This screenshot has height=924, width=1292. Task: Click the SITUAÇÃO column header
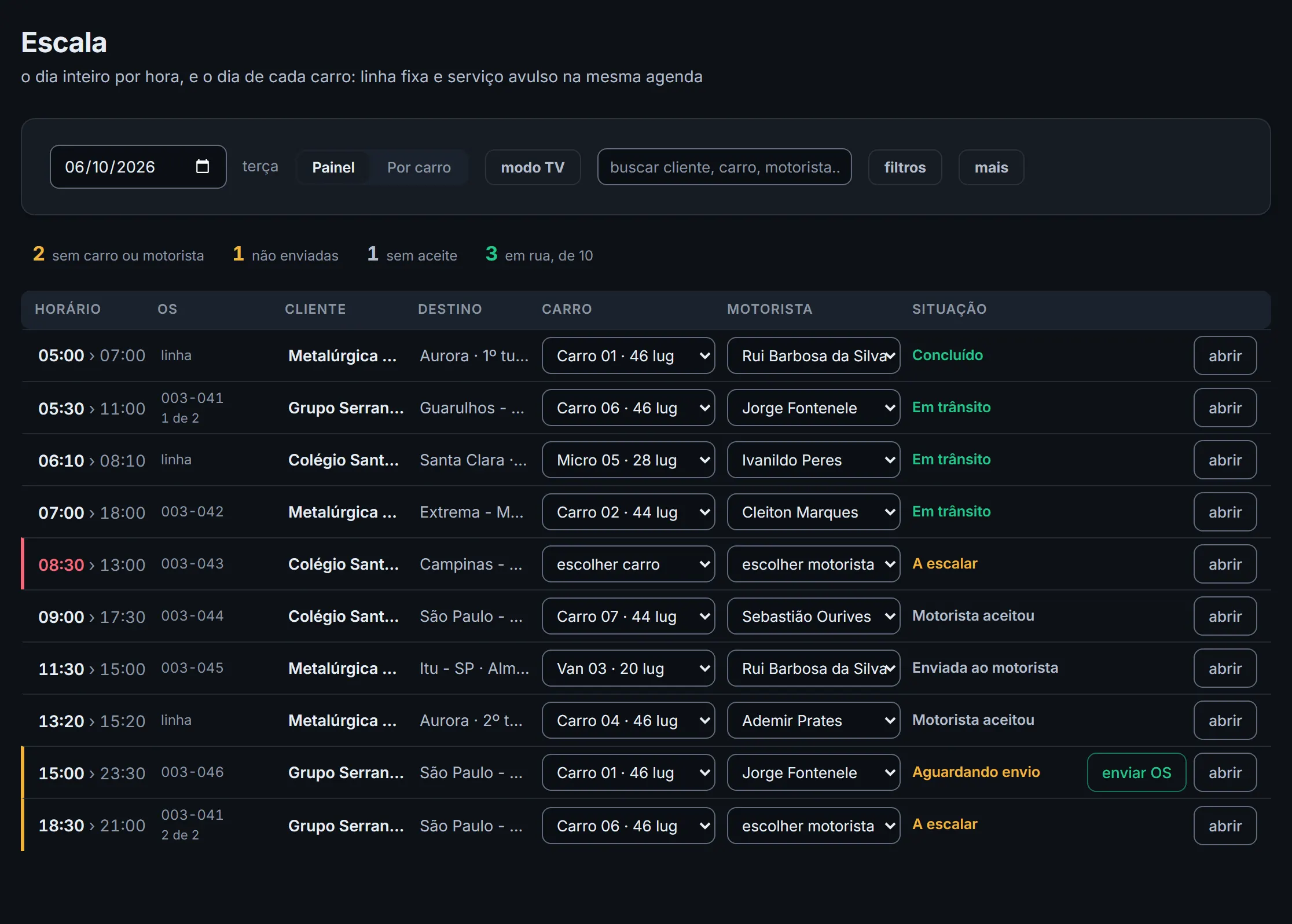point(949,309)
